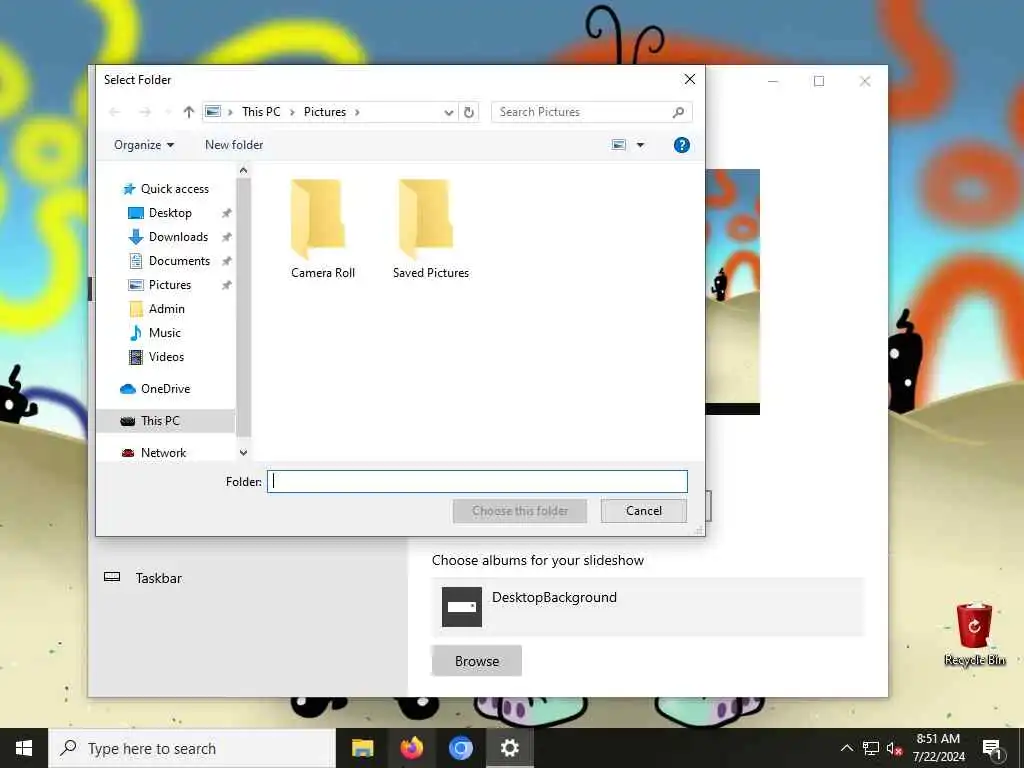
Task: Click the taskbar search box
Action: tap(192, 748)
